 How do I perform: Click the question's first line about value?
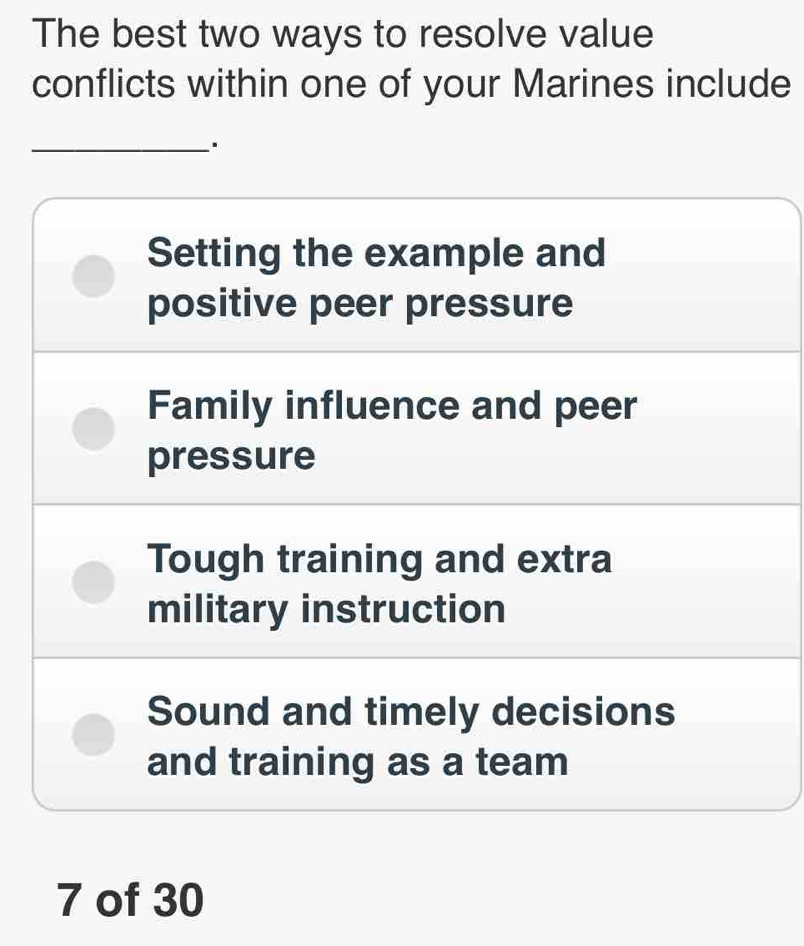[x=343, y=34]
